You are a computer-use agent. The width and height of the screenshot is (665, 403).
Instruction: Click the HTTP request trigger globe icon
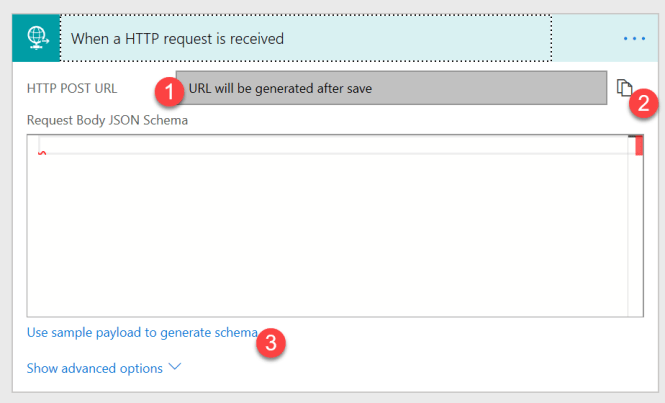tap(36, 38)
